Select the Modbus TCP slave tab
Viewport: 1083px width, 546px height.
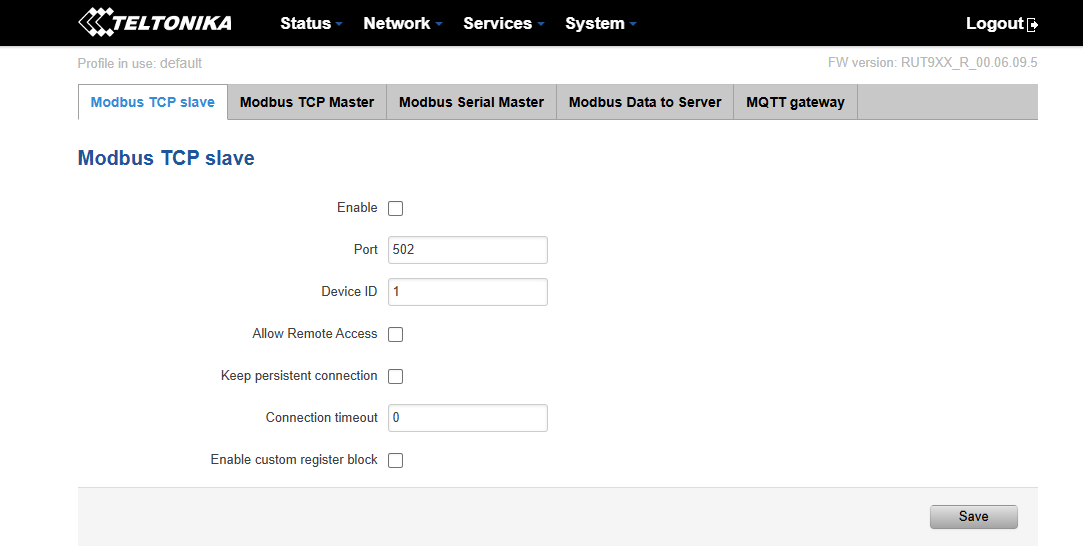pos(152,102)
